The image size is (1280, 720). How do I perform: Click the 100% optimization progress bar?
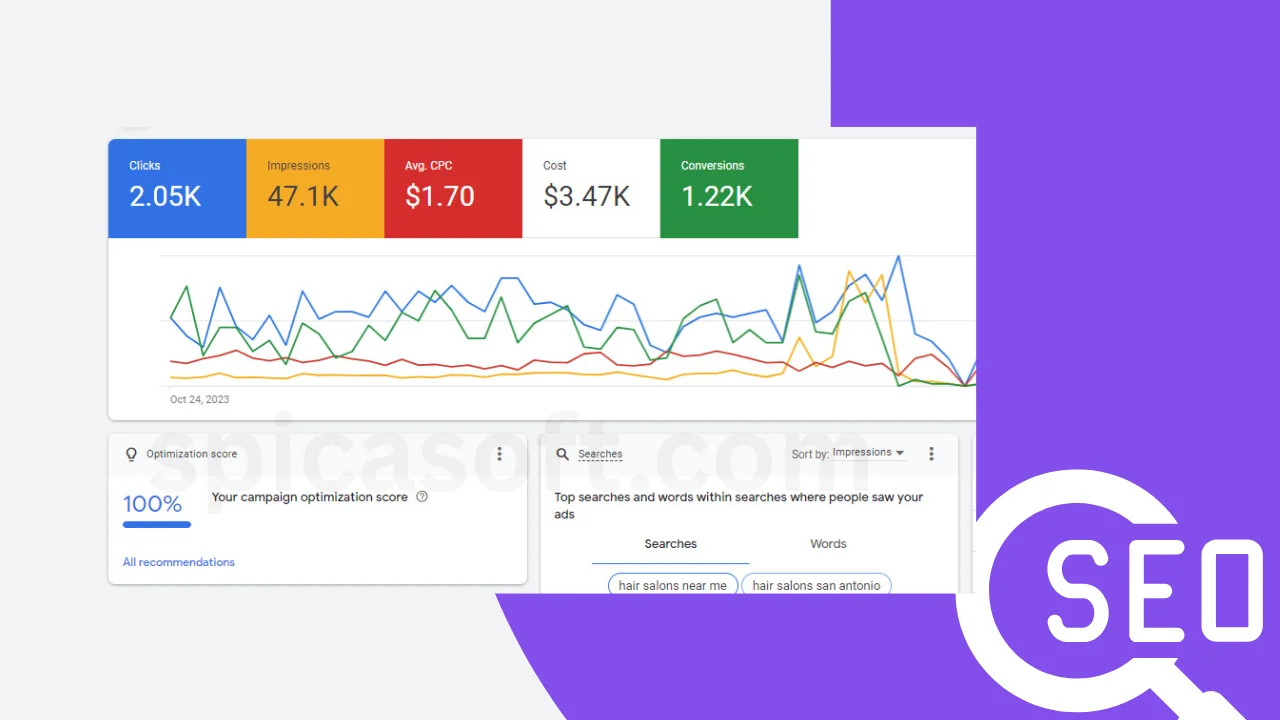tap(157, 524)
